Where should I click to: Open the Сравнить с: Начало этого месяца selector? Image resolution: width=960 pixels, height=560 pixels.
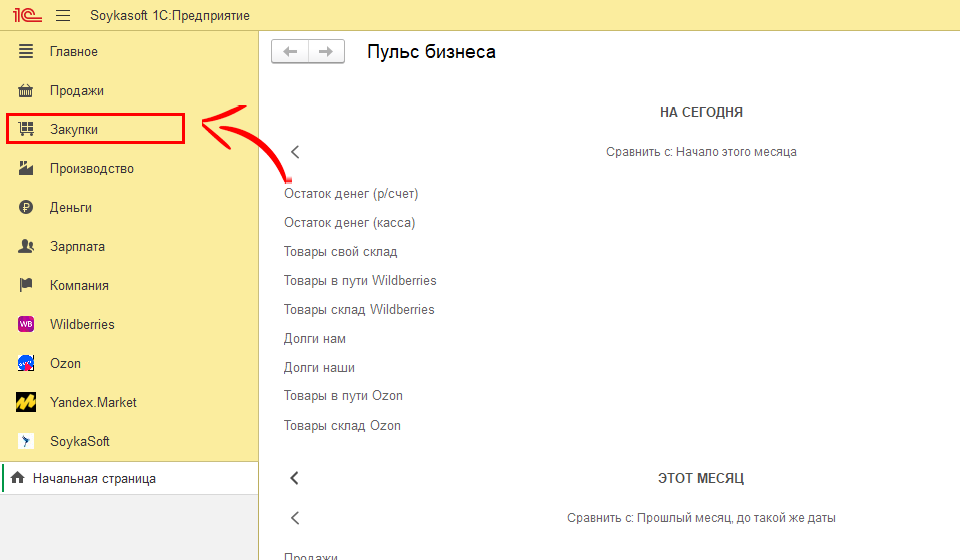[x=700, y=152]
